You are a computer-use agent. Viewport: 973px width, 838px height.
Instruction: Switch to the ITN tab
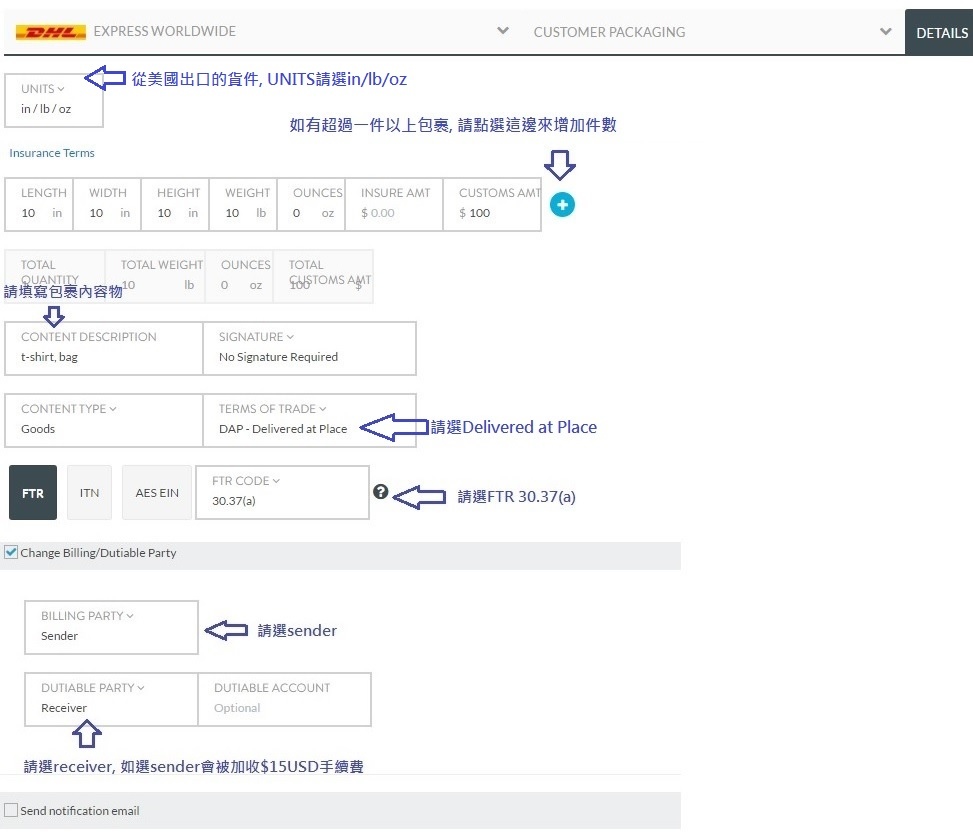coord(89,492)
